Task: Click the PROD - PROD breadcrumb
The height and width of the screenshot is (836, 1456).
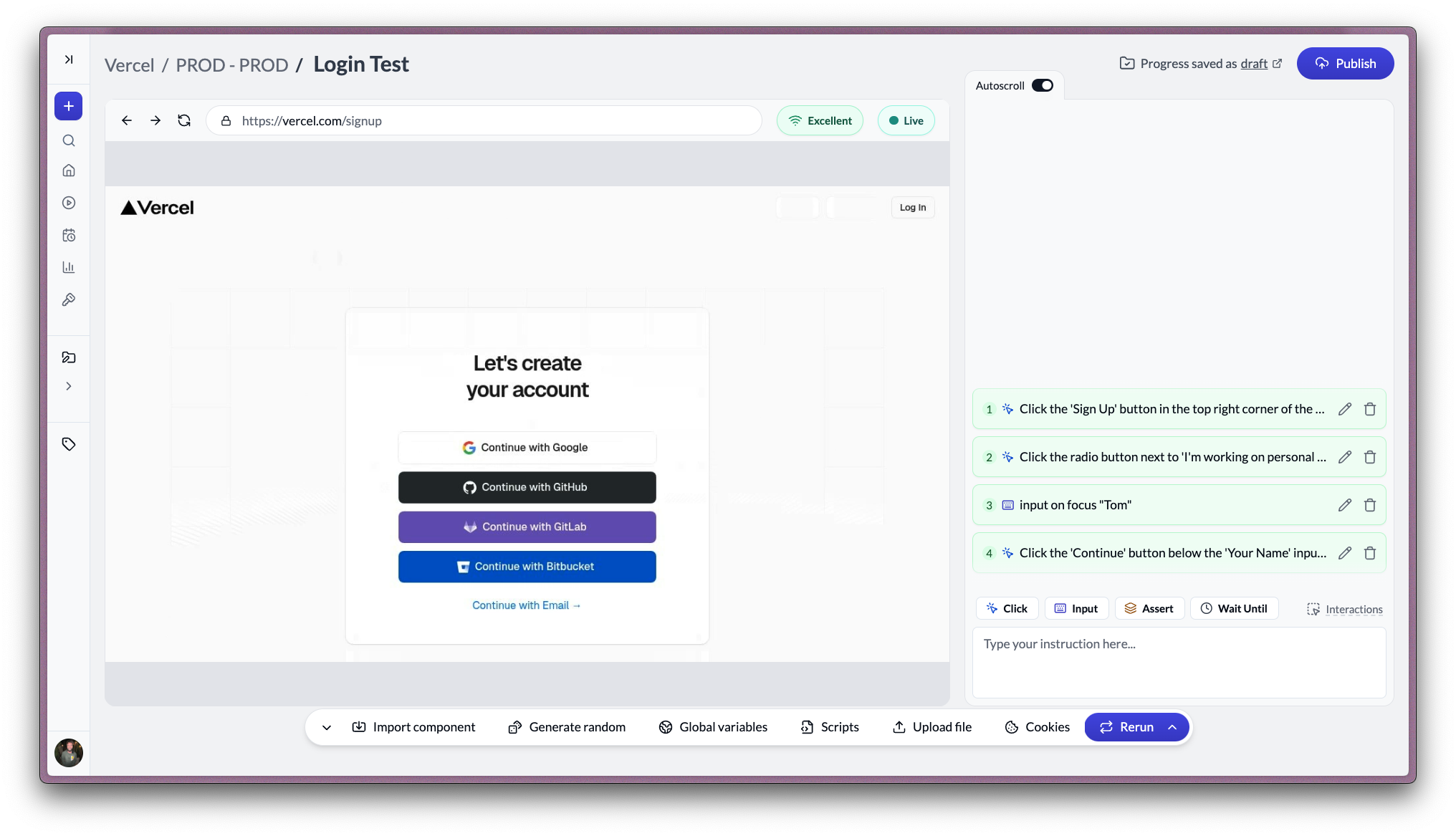Action: point(232,64)
